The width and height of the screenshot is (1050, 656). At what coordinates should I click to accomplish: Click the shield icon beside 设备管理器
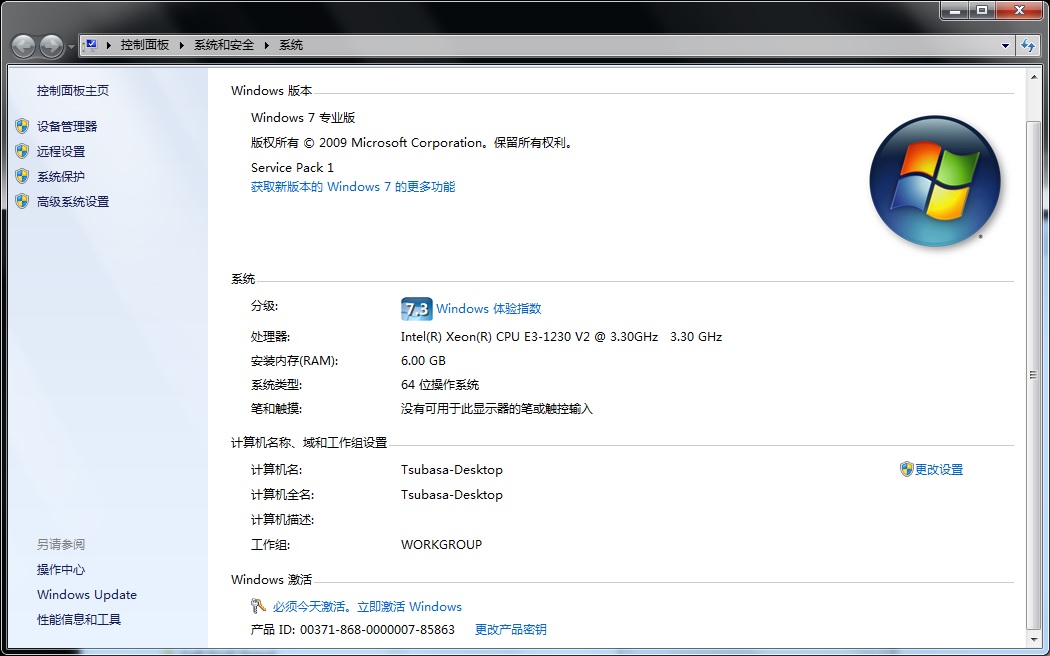pyautogui.click(x=22, y=126)
